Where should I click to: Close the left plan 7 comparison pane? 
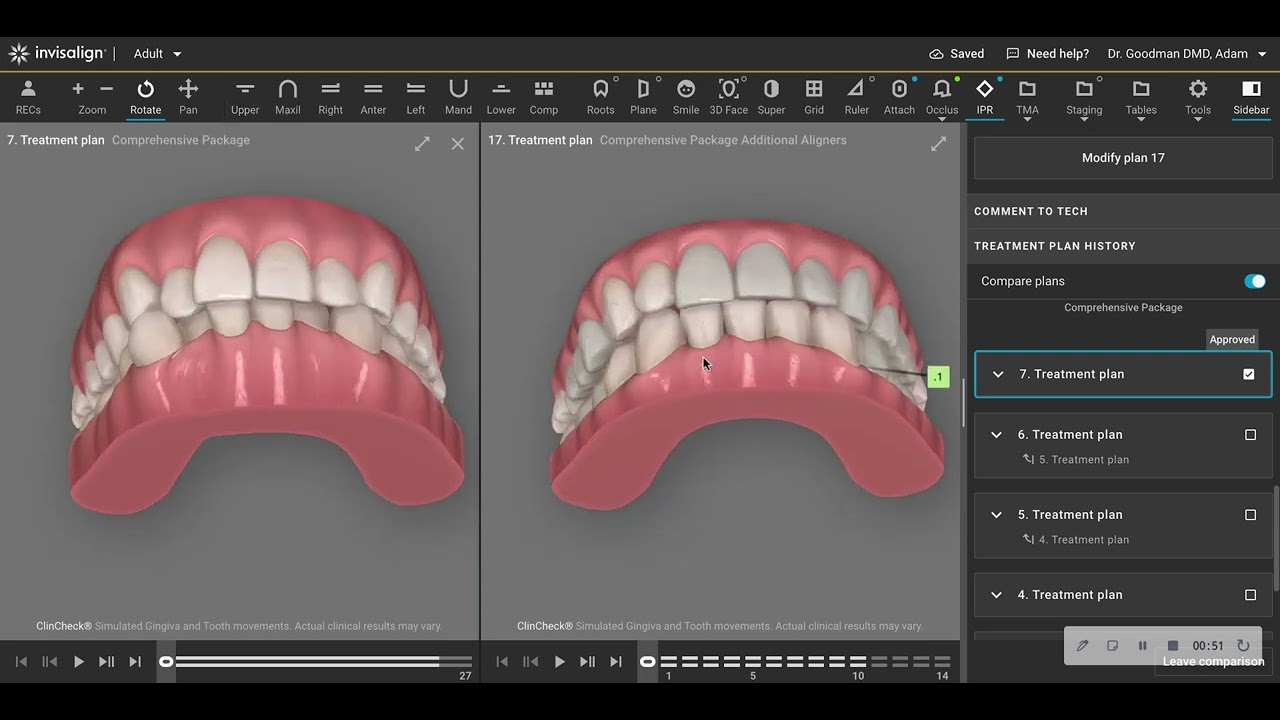point(458,144)
